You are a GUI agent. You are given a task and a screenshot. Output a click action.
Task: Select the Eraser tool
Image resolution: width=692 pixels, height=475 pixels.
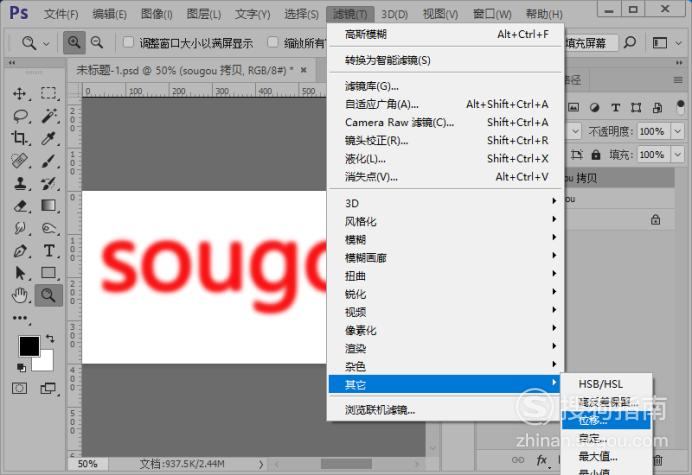click(20, 206)
